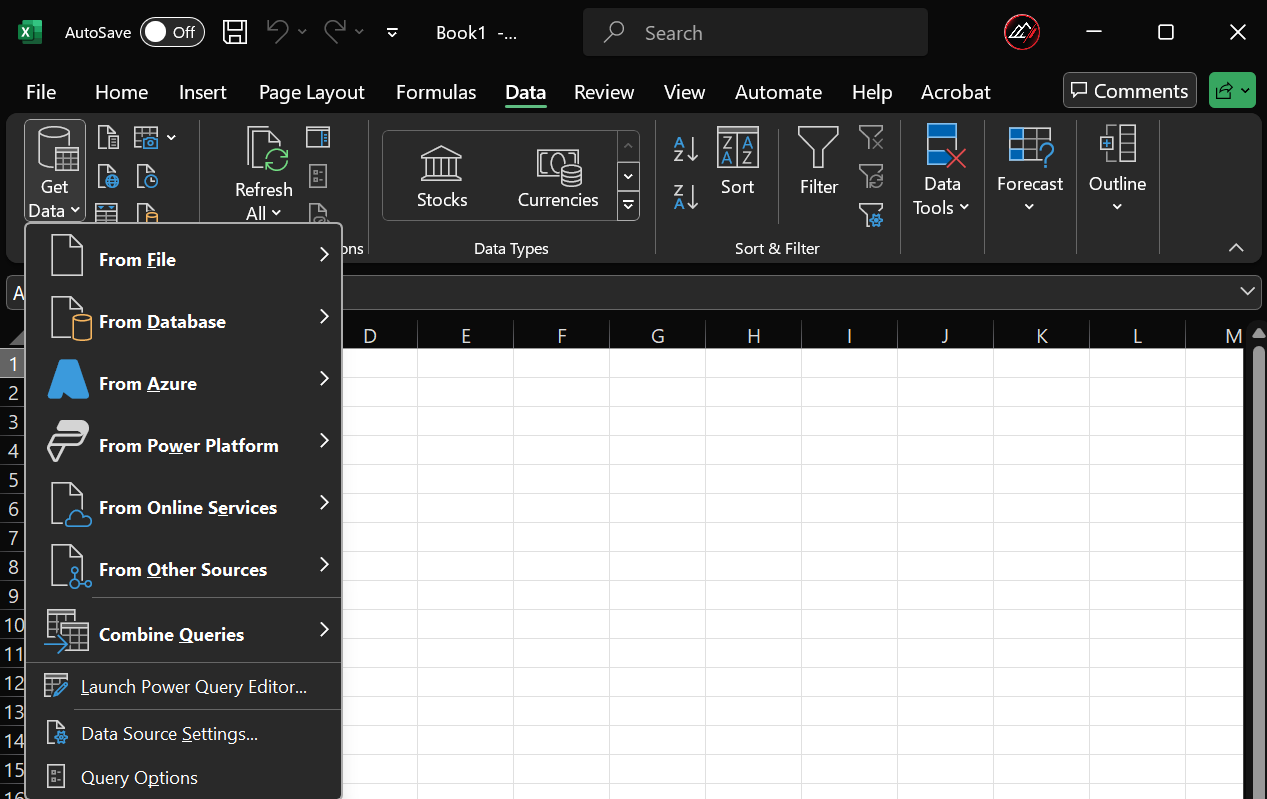The image size is (1267, 799).
Task: Switch to the Insert tab
Action: click(x=203, y=92)
